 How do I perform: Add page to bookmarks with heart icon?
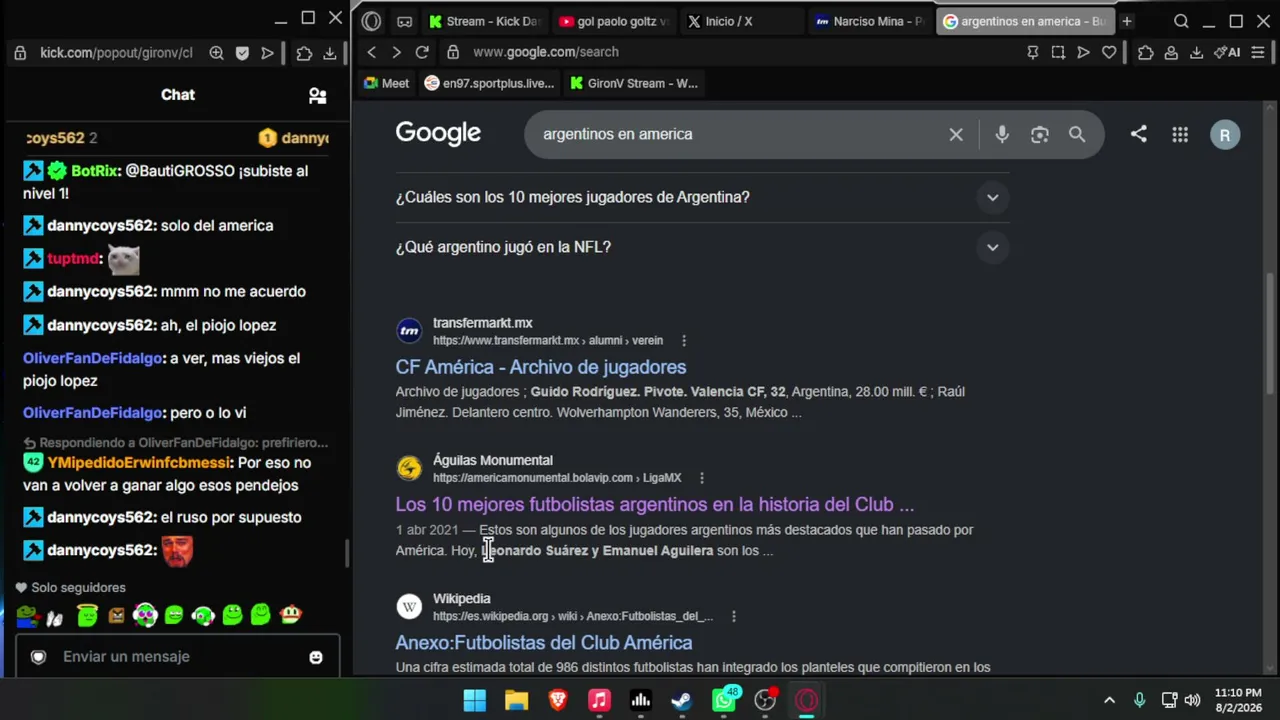tap(1109, 52)
